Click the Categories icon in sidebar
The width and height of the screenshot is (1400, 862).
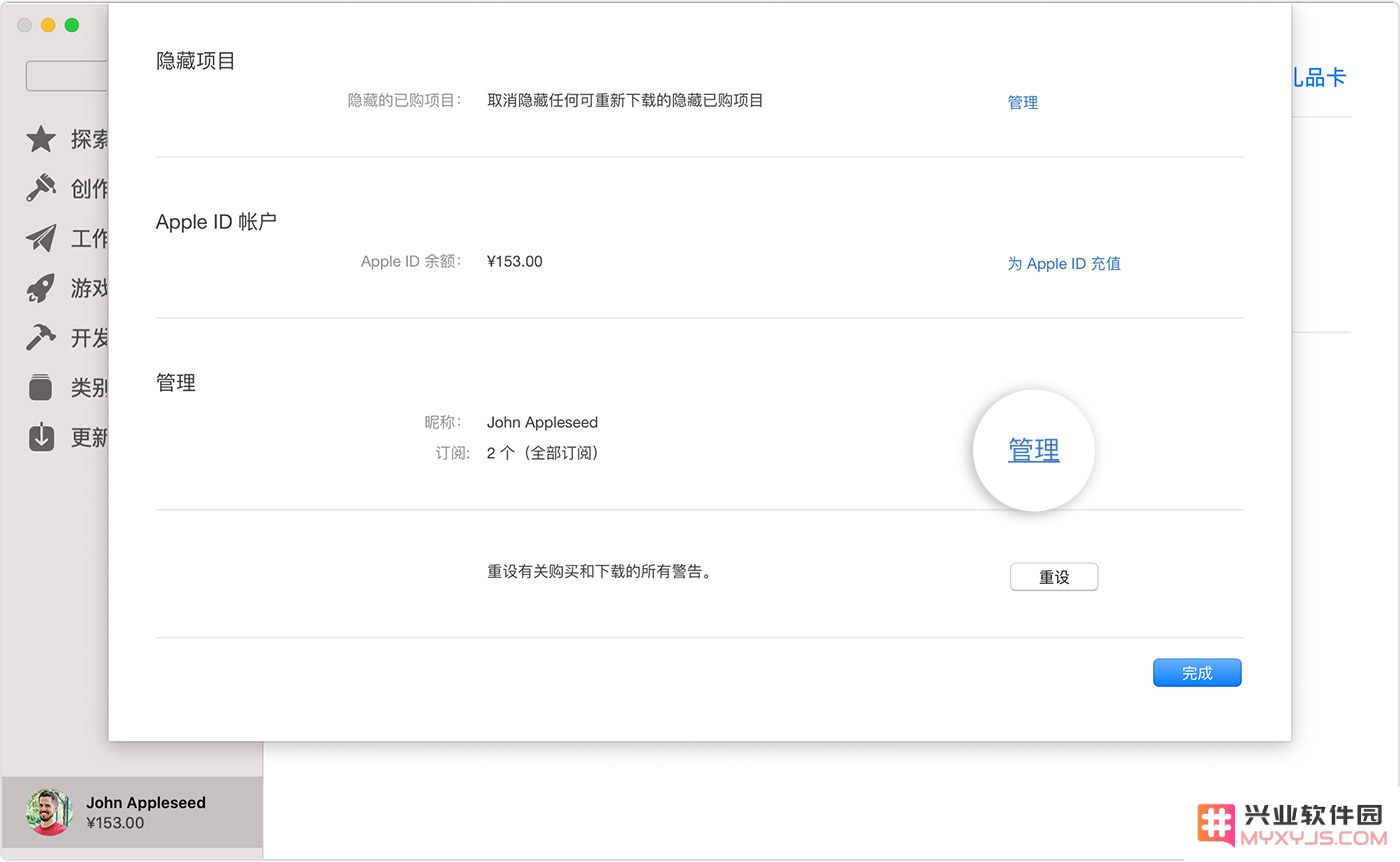41,387
